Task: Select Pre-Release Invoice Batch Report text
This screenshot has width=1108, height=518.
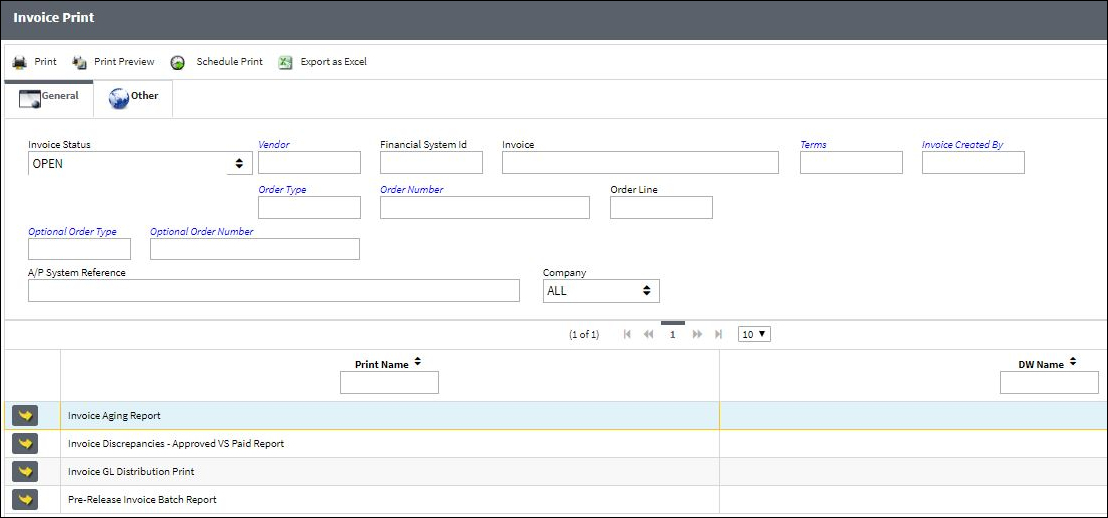Action: (x=142, y=500)
